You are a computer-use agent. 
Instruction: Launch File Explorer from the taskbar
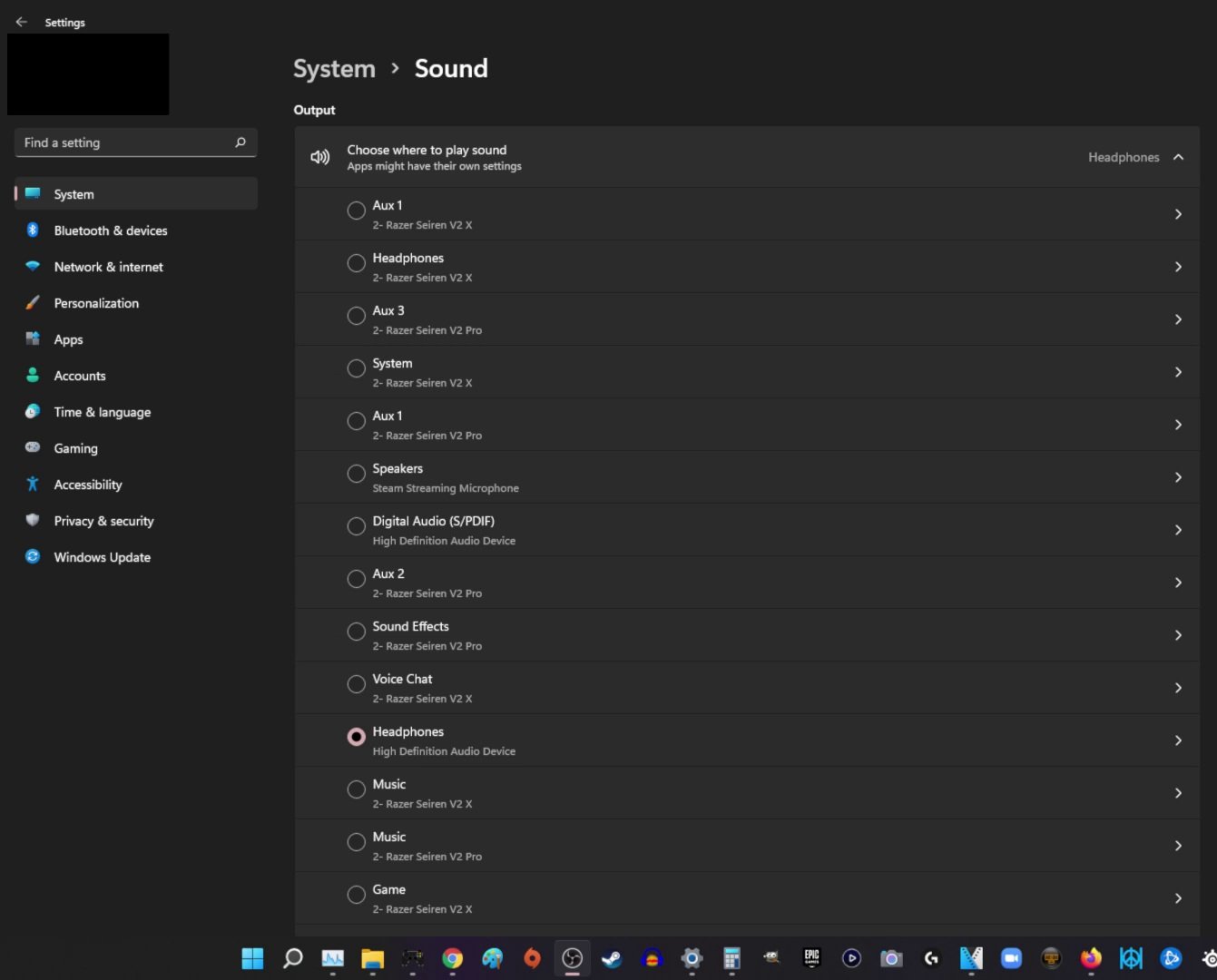pos(373,958)
